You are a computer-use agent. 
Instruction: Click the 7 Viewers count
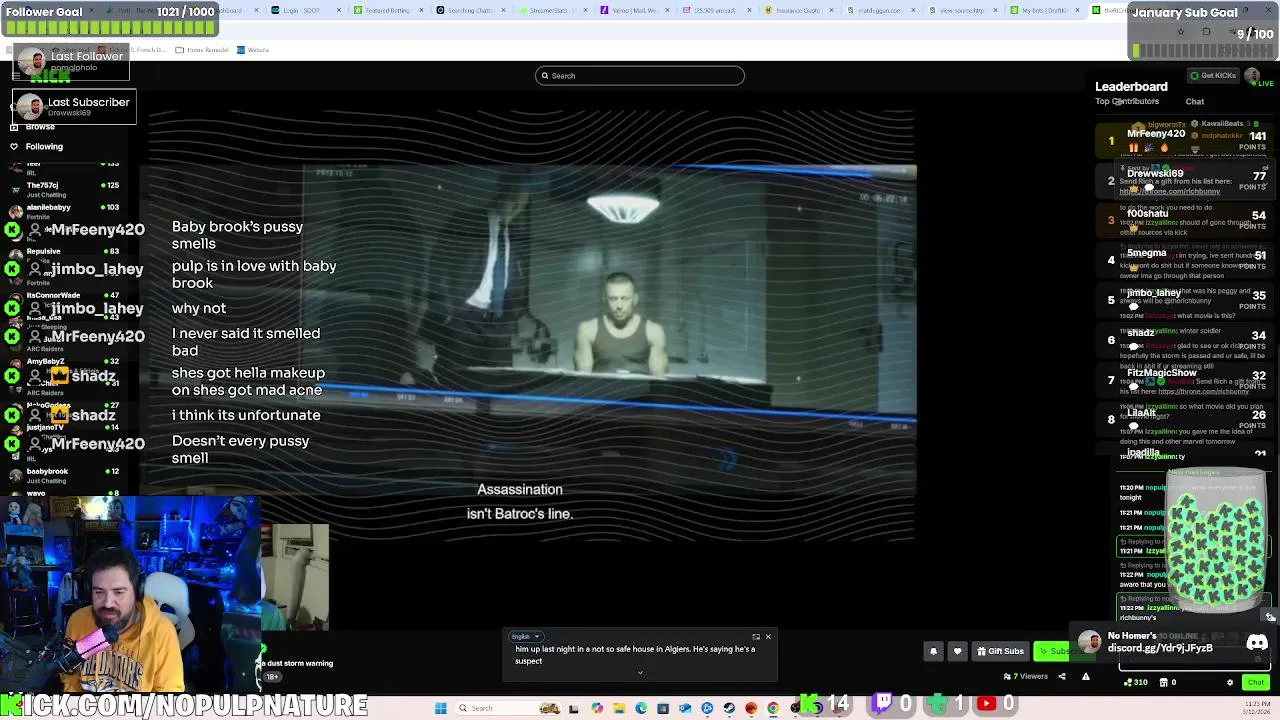point(1026,676)
